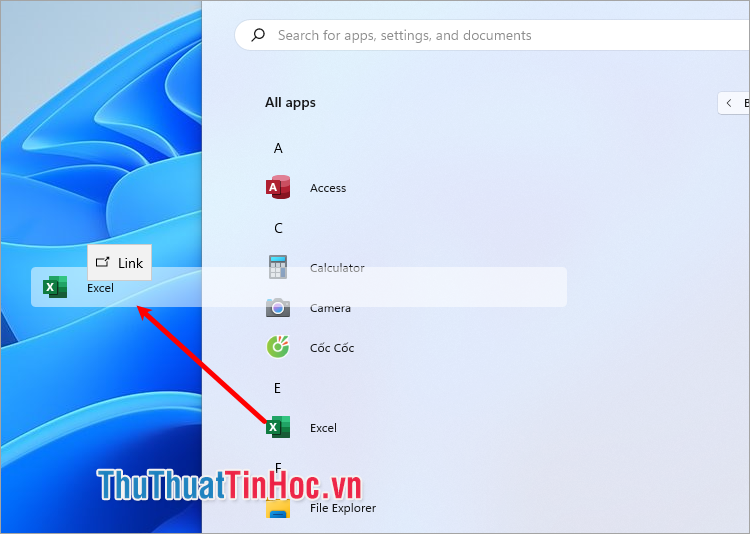Focus the Search for apps input field

pyautogui.click(x=493, y=35)
